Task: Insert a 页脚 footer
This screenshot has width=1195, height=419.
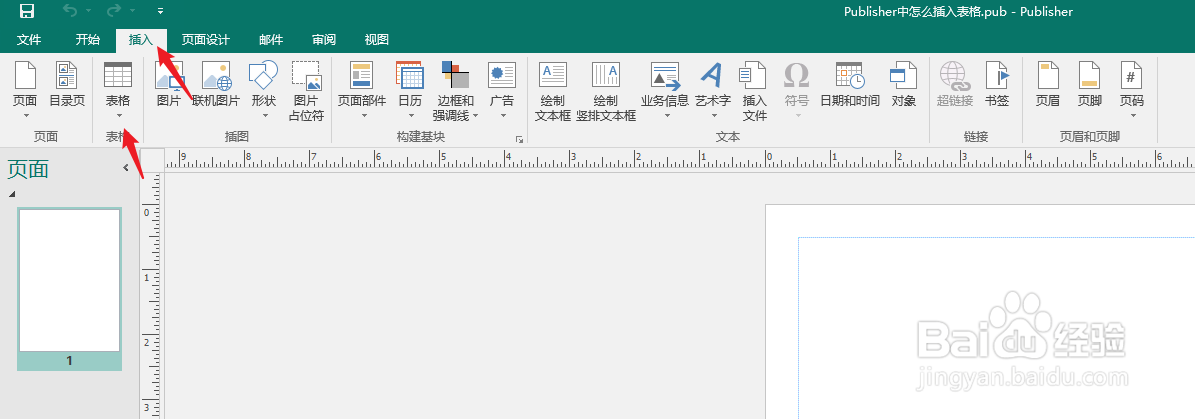Action: (x=1089, y=84)
